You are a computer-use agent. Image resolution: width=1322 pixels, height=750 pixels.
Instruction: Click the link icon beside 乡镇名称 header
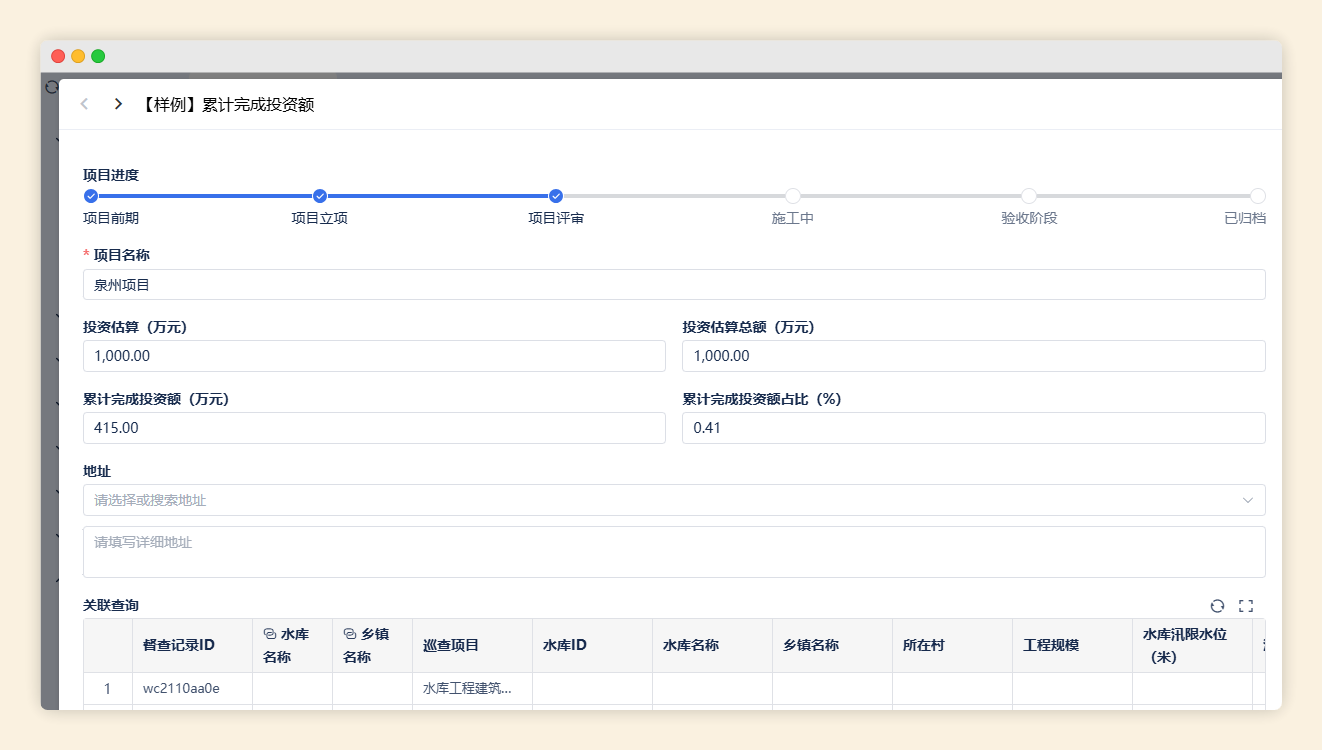tap(349, 634)
